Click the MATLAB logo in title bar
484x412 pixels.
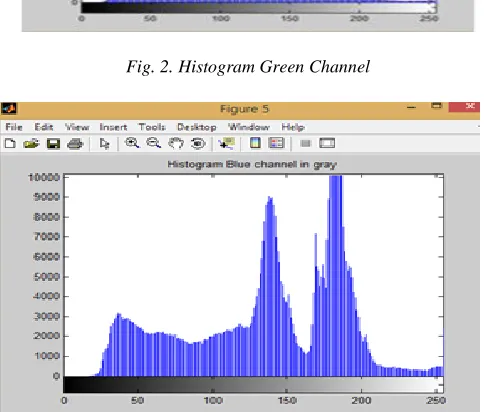[9, 109]
